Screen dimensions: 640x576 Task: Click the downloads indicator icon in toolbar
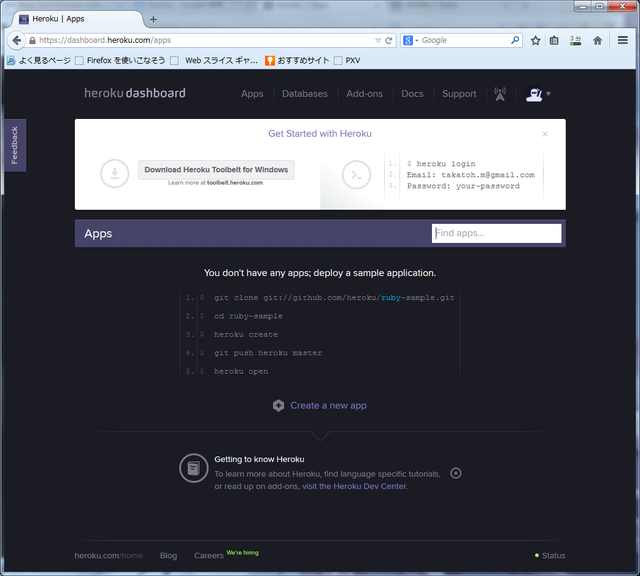576,40
